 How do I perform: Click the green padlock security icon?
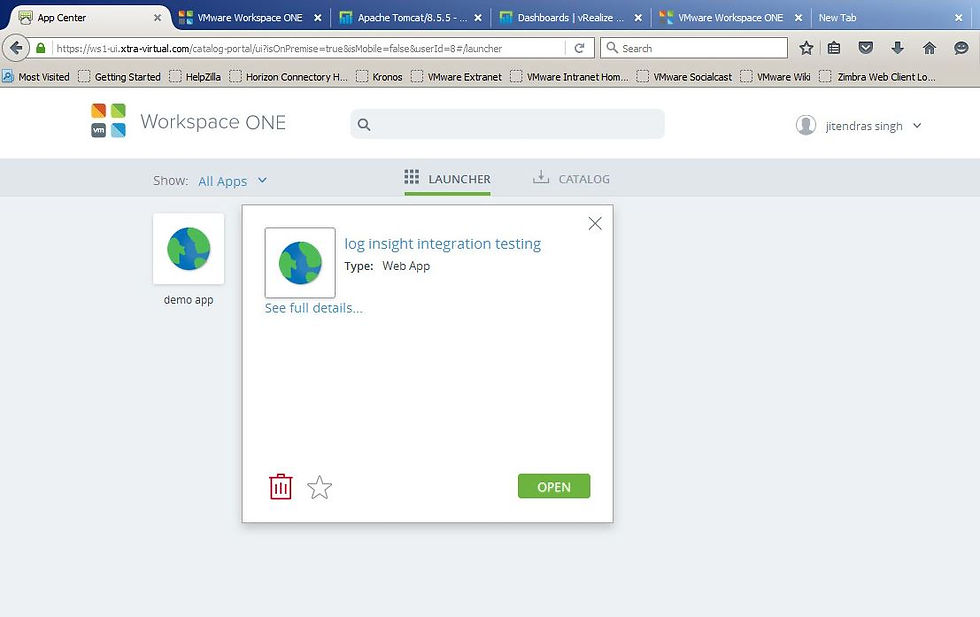tap(41, 48)
